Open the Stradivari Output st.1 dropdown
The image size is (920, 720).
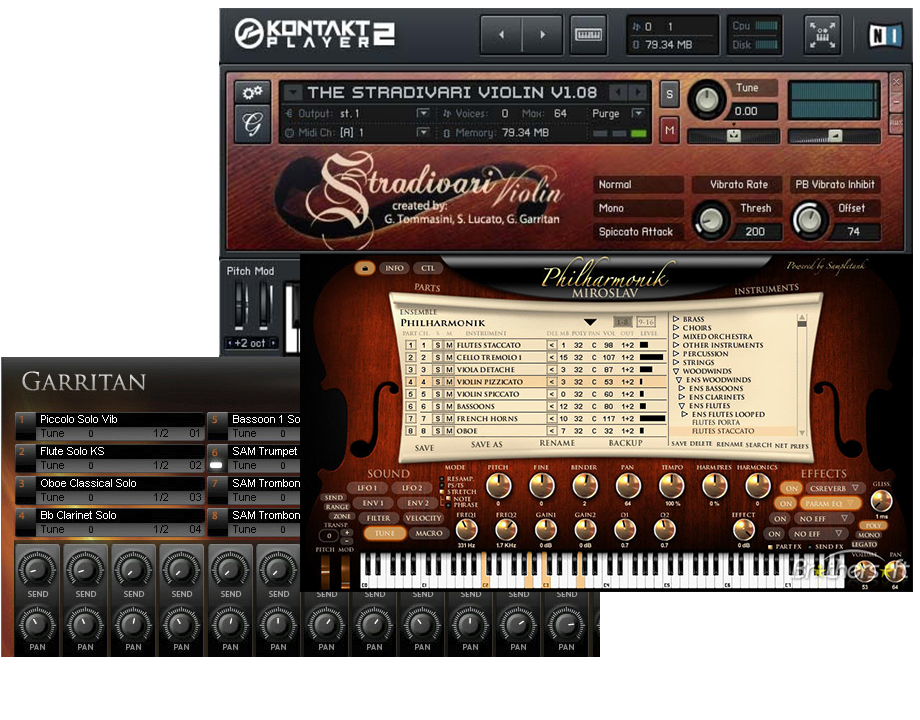[x=422, y=113]
